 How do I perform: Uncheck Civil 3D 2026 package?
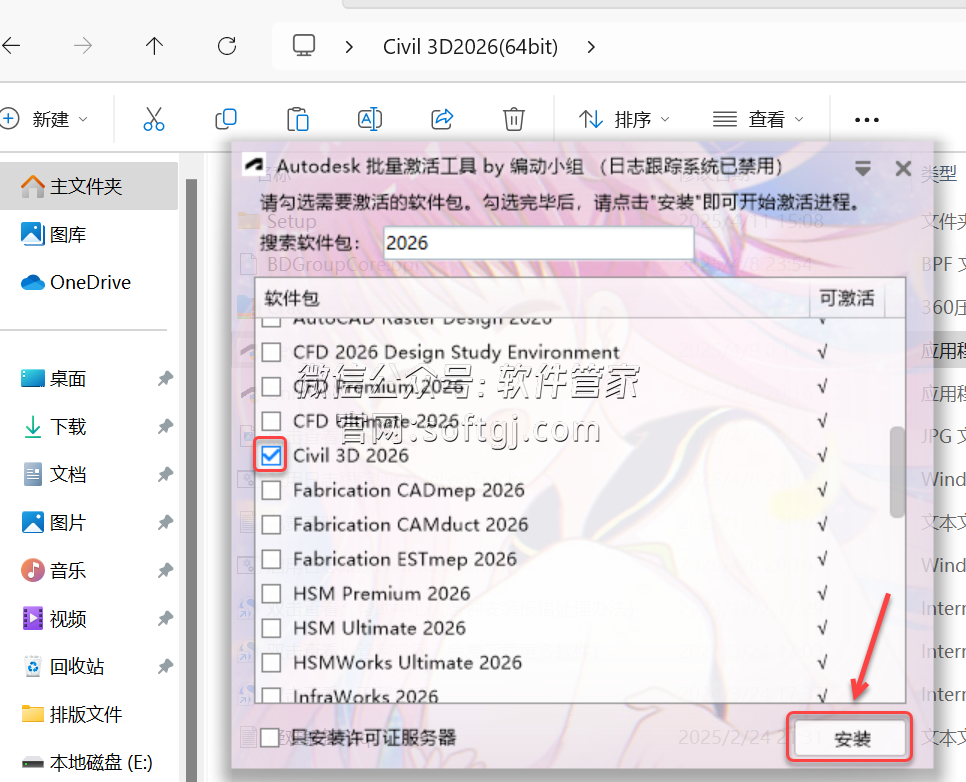point(271,456)
